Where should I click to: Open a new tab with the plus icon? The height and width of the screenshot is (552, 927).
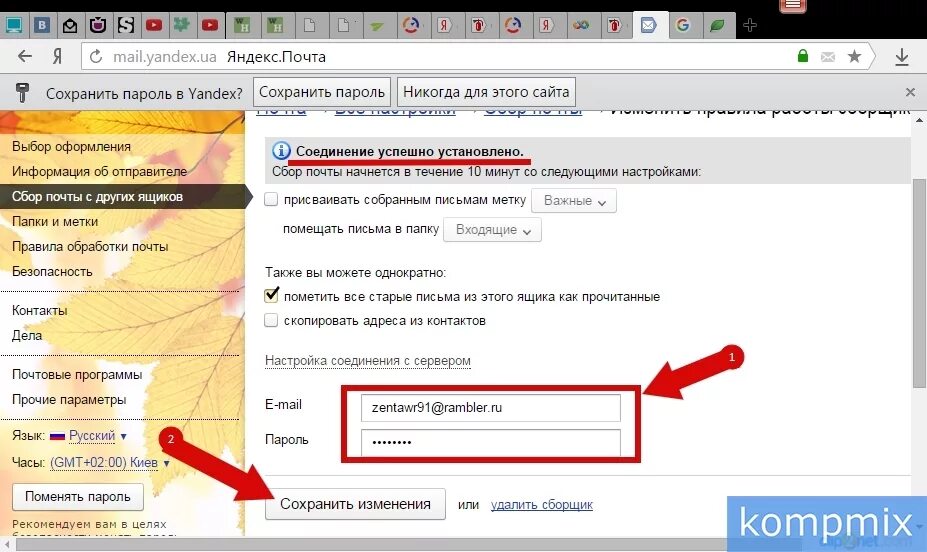tap(750, 25)
